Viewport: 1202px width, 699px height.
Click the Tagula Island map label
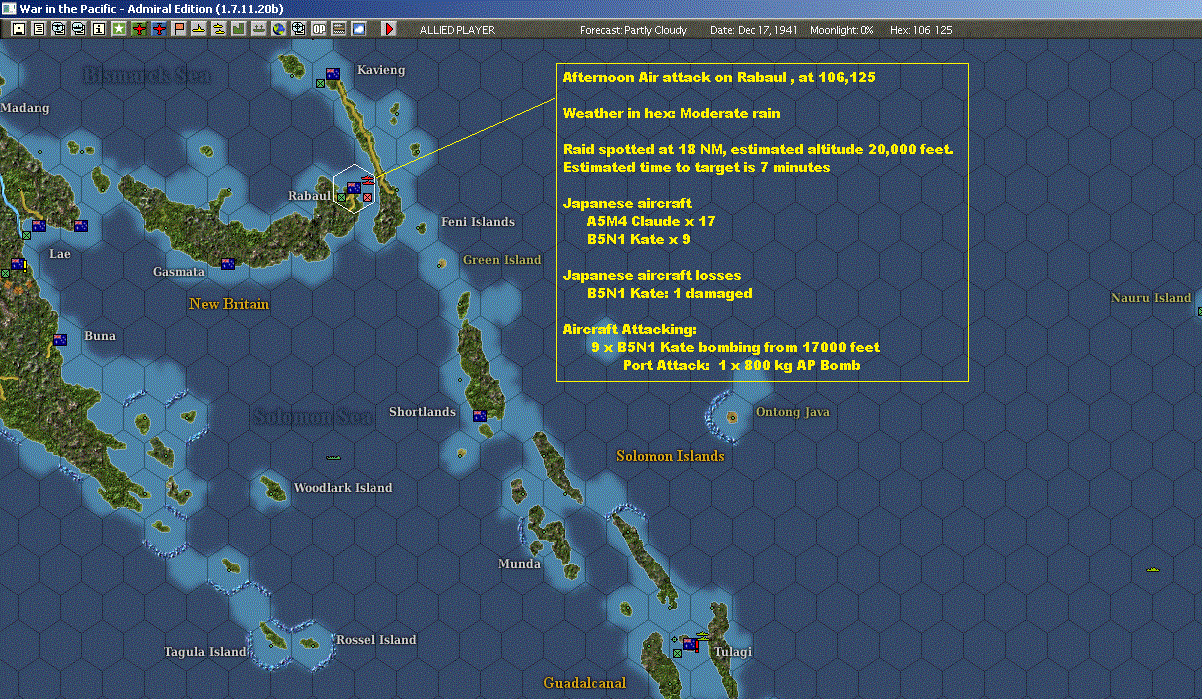pyautogui.click(x=205, y=652)
